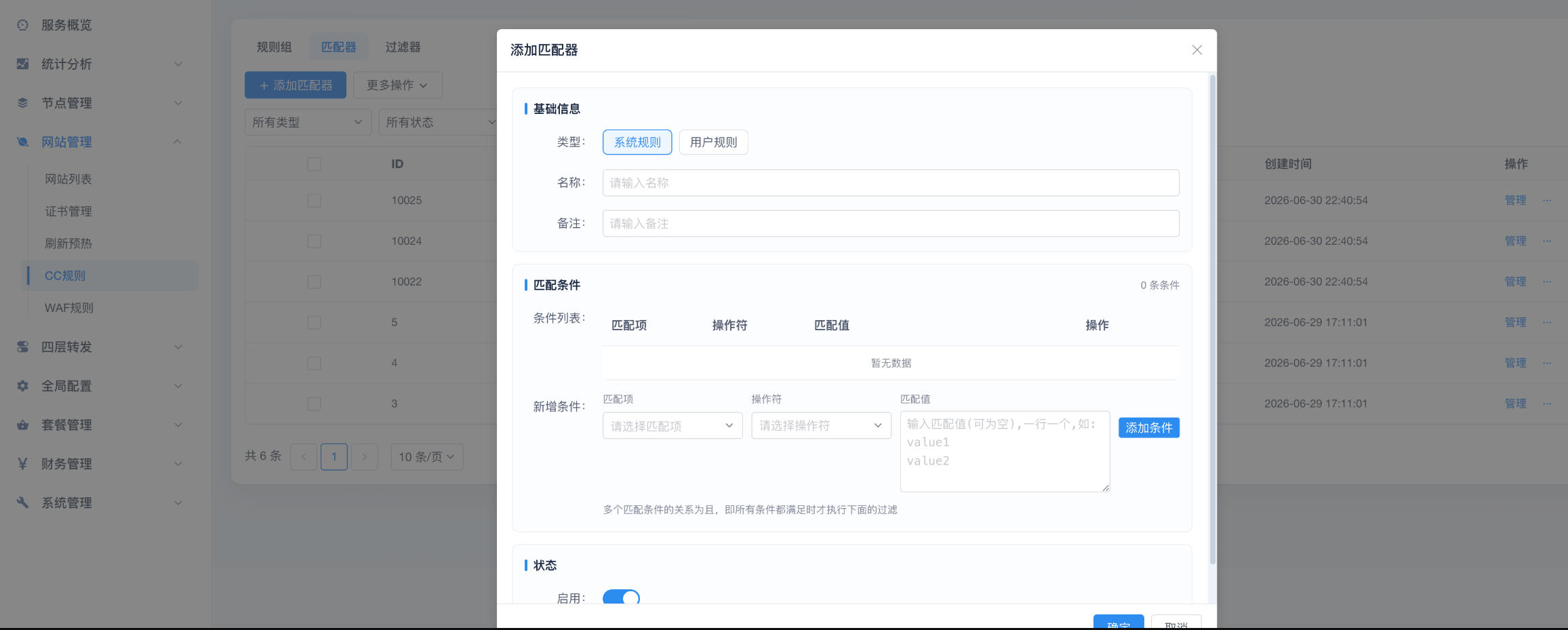Click the 套餐管理 basket icon
Image resolution: width=1568 pixels, height=630 pixels.
(22, 425)
